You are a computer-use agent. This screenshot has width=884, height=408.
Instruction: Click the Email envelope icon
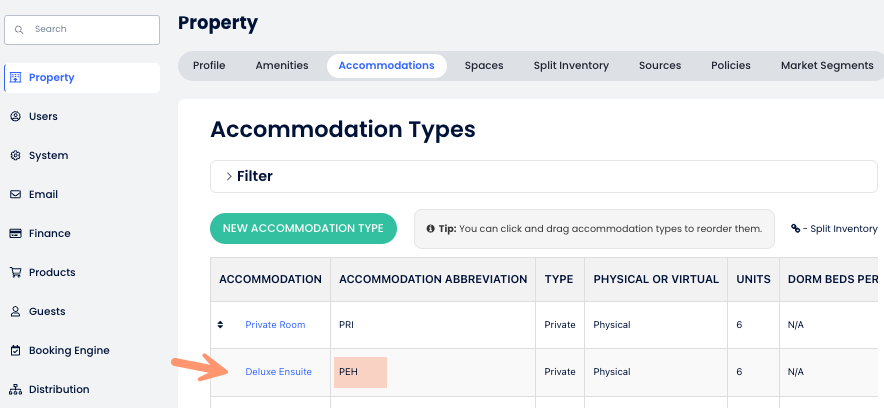[16, 195]
